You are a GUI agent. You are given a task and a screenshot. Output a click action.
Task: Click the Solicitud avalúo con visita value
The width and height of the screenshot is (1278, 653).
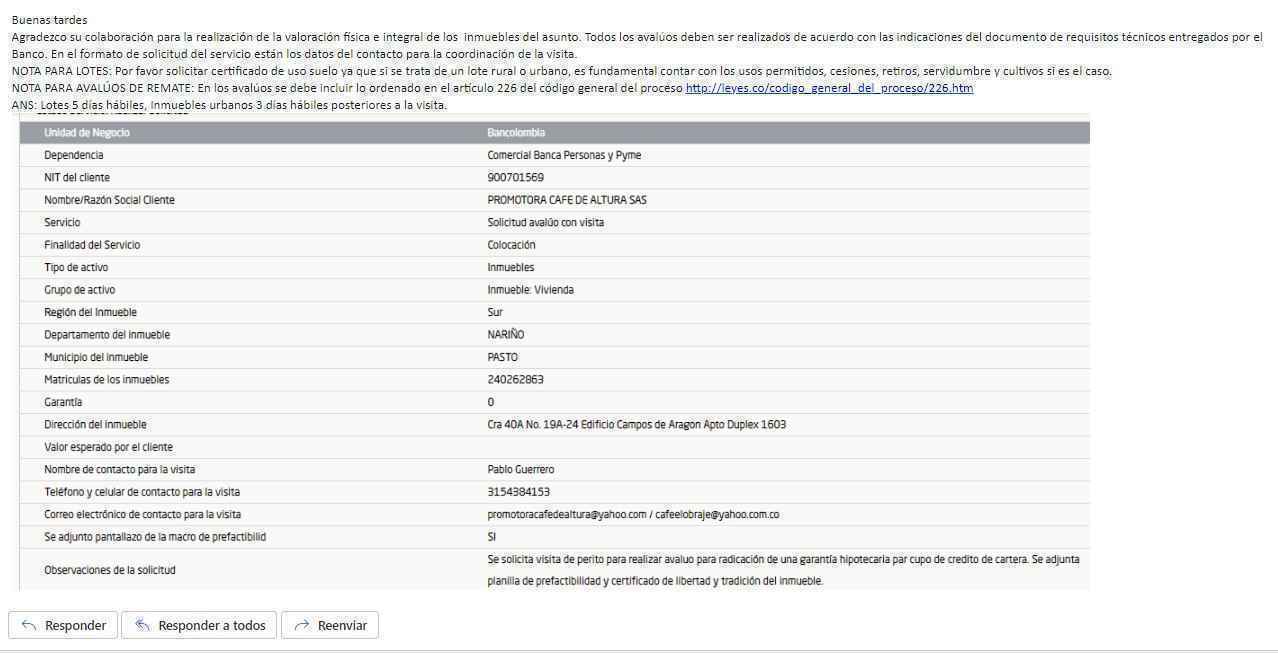(x=545, y=223)
